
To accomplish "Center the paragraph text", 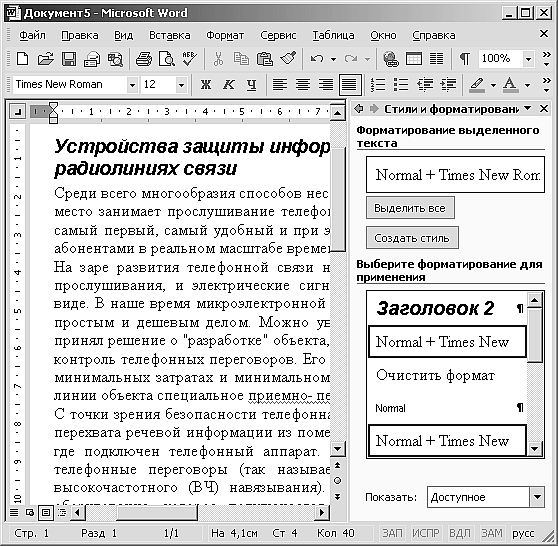I will coord(303,85).
